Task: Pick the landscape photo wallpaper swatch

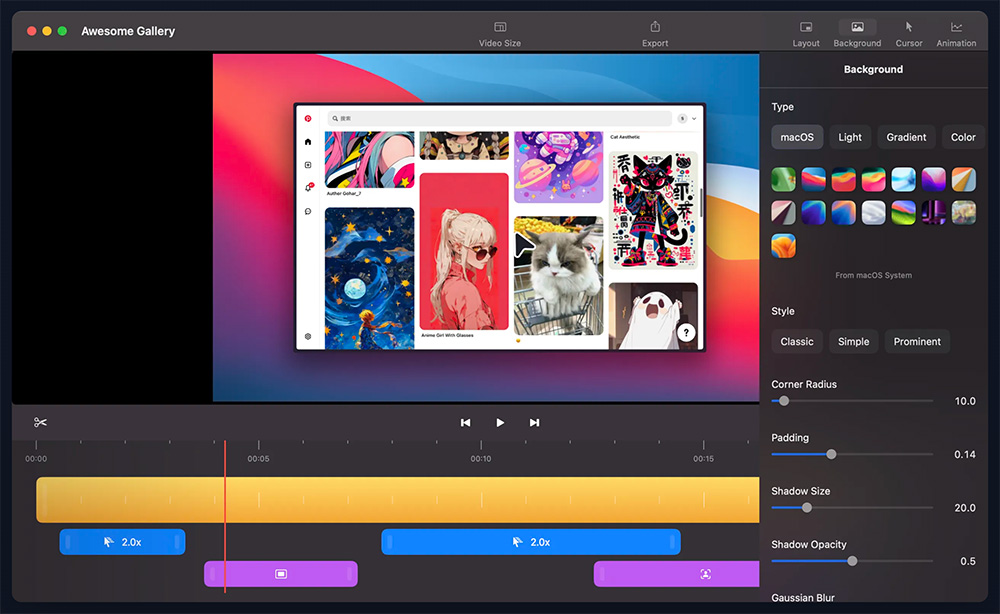Action: tap(964, 213)
